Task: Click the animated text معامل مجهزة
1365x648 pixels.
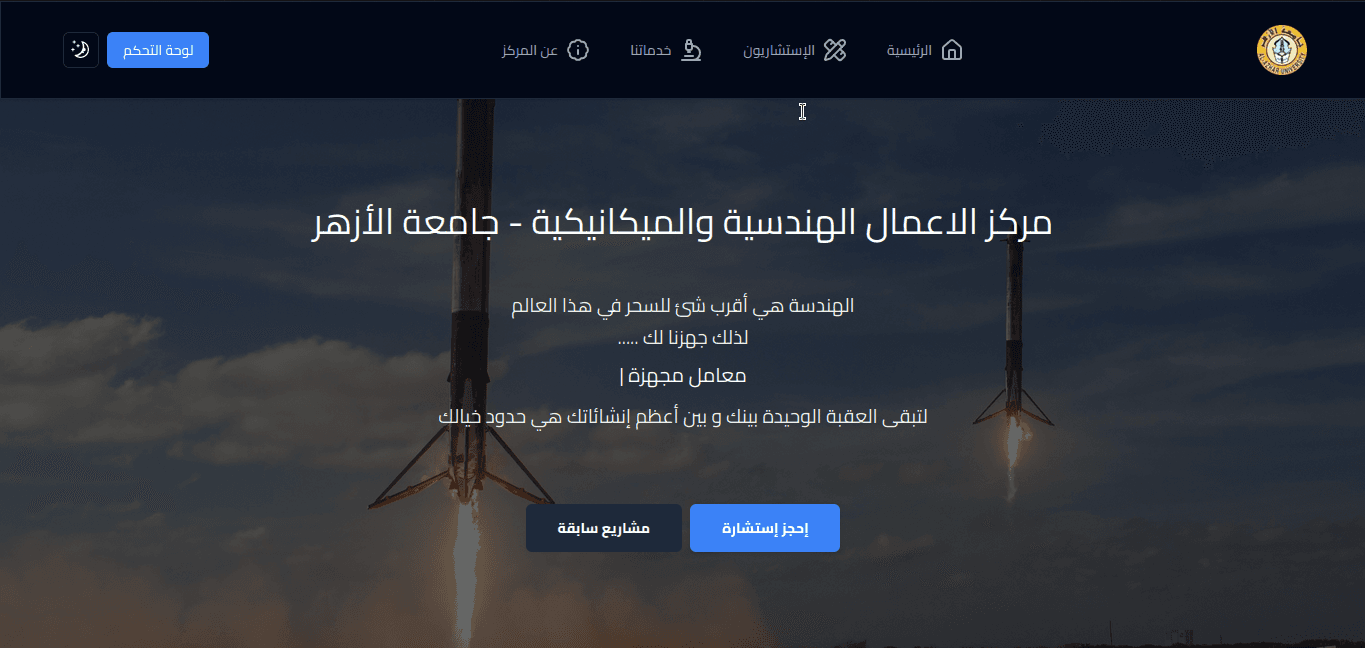Action: tap(682, 376)
